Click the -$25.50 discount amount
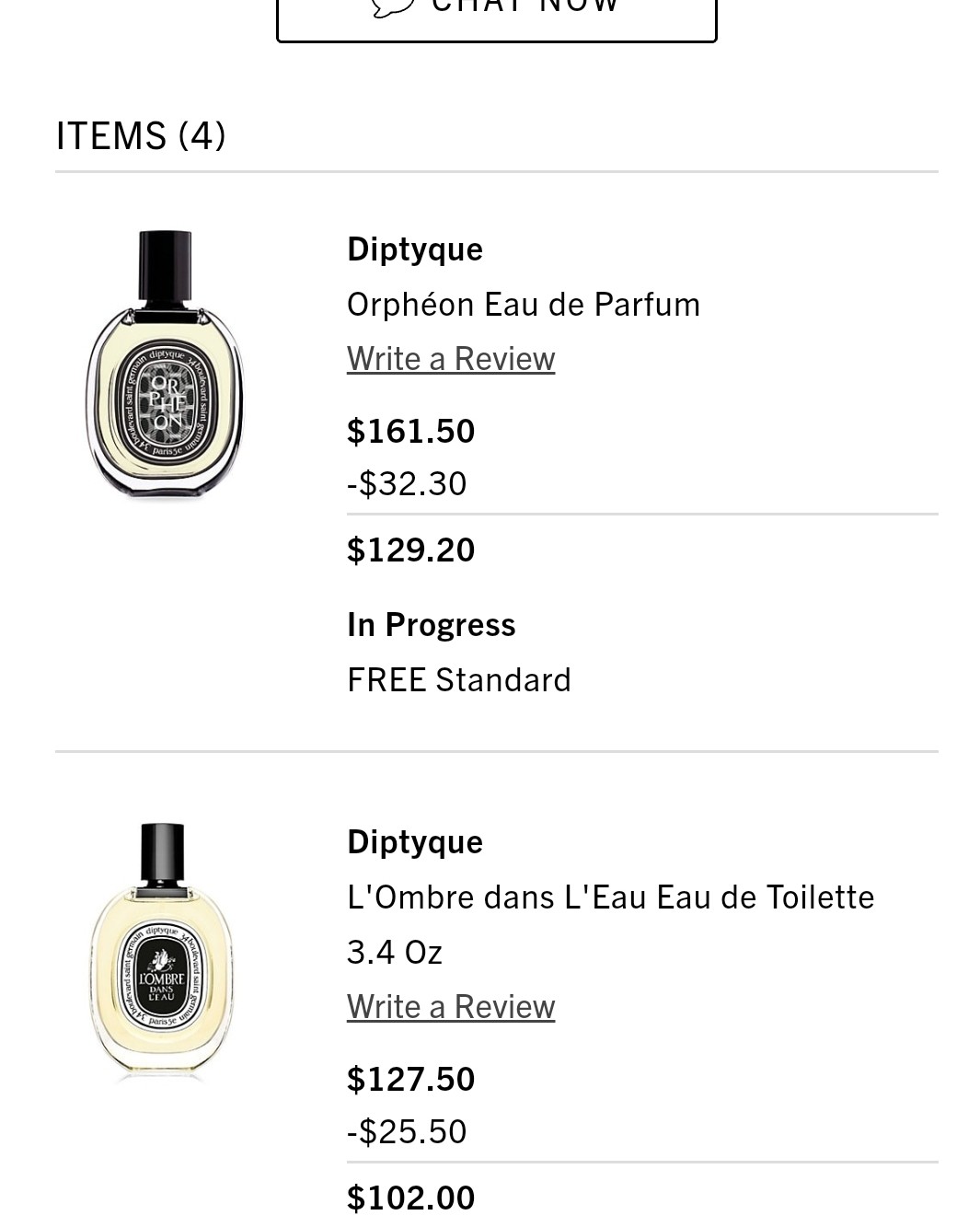Viewport: 980px width, 1227px height. (407, 1131)
